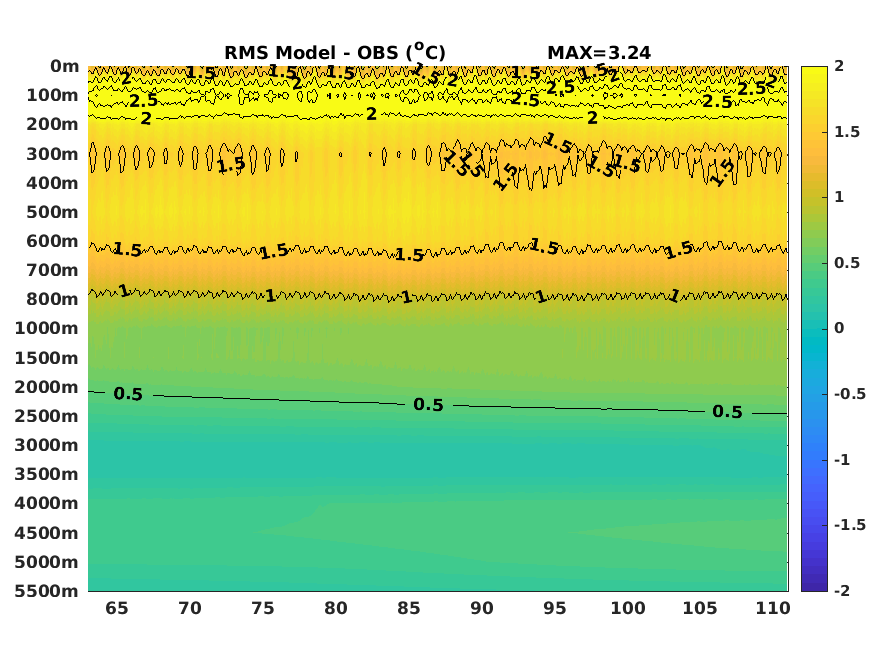The image size is (875, 656).
Task: Click the '1500m' depth axis label
Action: tap(46, 358)
